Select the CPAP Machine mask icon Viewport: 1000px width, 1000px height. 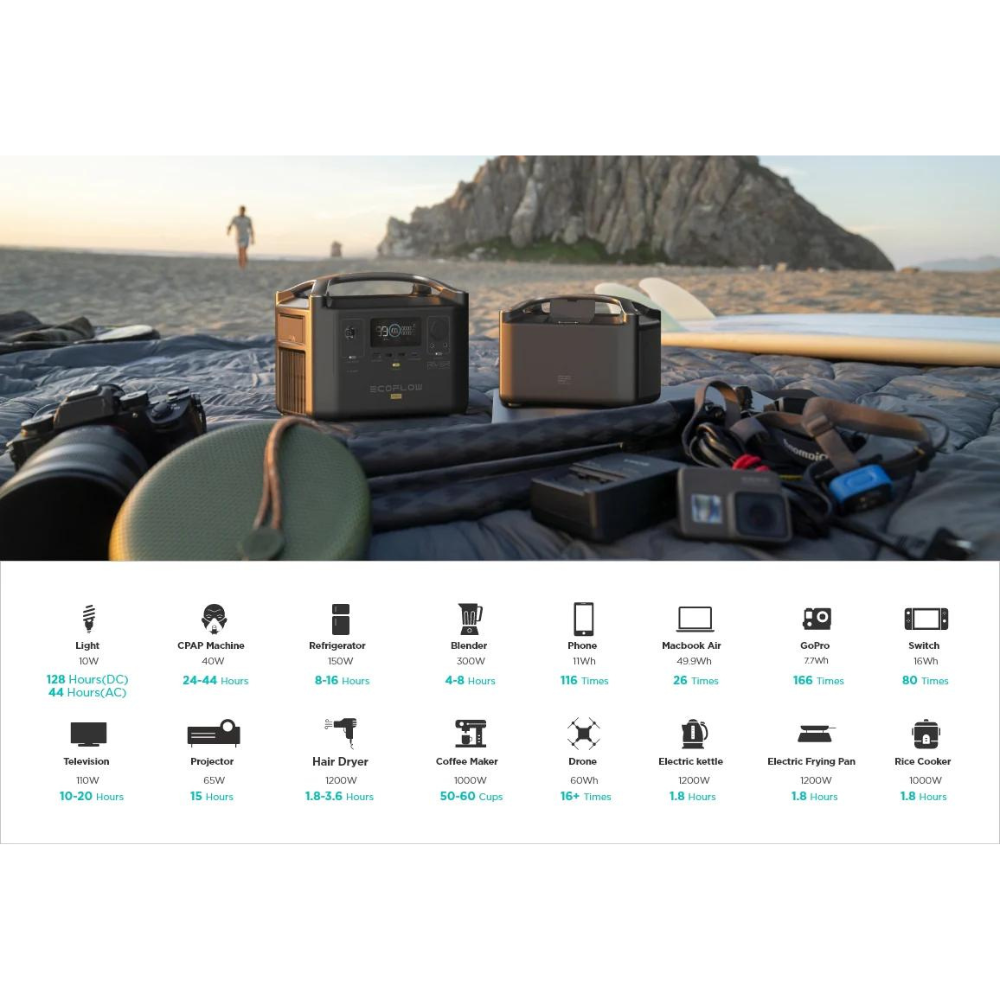pyautogui.click(x=214, y=618)
